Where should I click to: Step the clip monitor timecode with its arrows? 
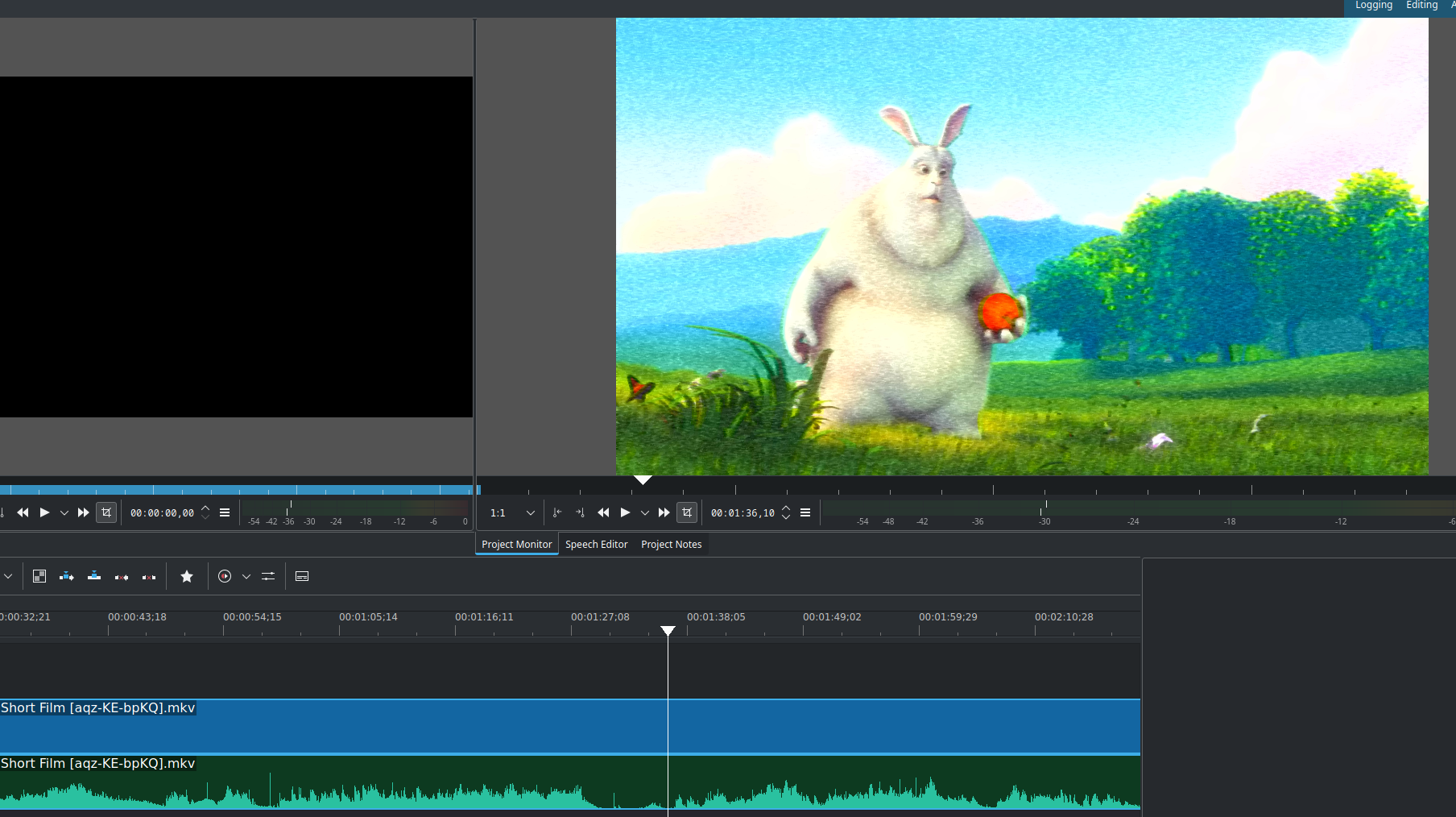205,512
